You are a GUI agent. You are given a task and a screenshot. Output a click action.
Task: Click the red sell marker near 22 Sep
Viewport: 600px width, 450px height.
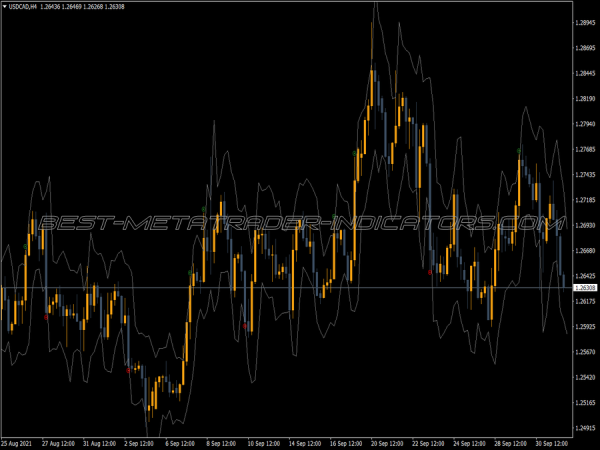(430, 272)
